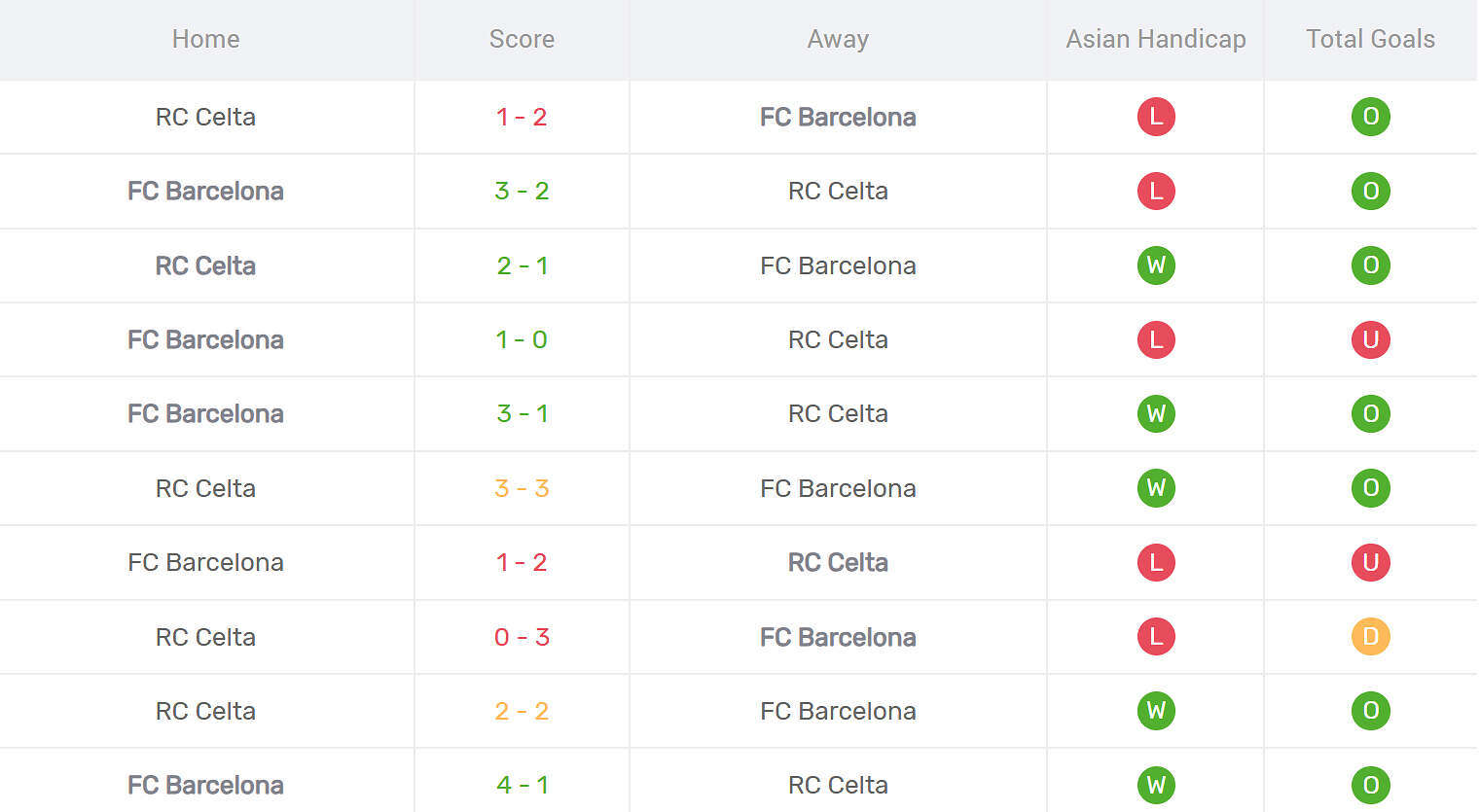
Task: Click the red U badge in the 1 - 0 row
Action: tap(1370, 339)
